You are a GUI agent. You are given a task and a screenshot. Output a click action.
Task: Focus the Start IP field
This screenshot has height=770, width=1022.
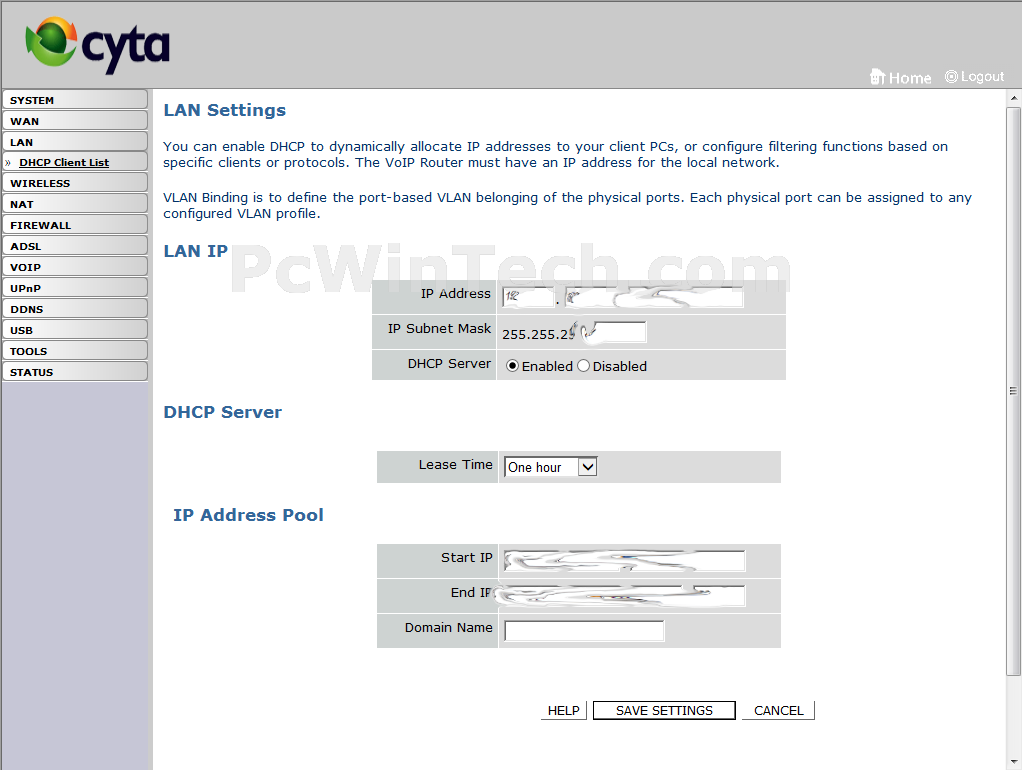(624, 561)
